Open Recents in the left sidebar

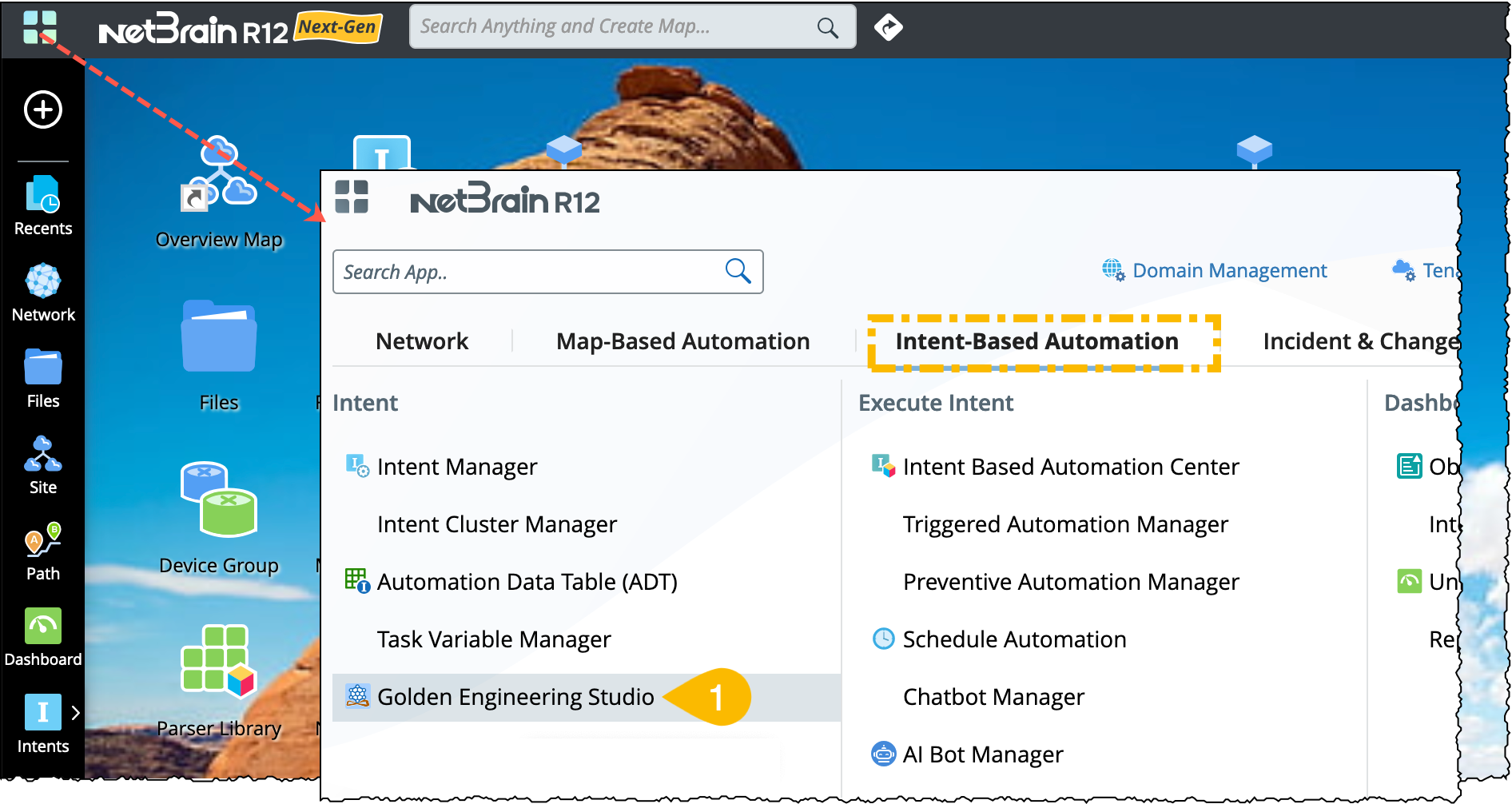pos(43,206)
